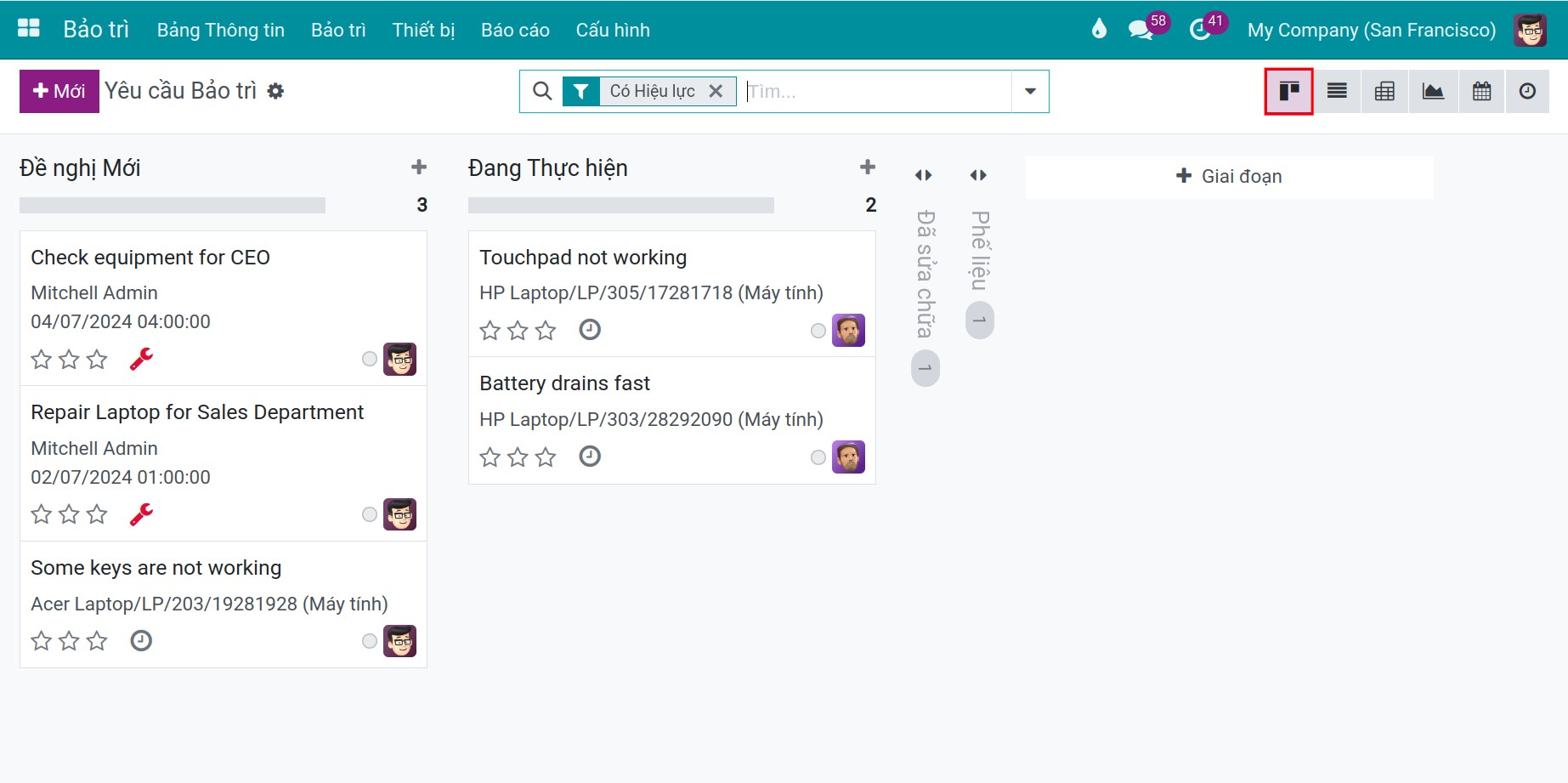Open the My Company (San Francisco) switcher
This screenshot has width=1568, height=783.
(x=1372, y=30)
